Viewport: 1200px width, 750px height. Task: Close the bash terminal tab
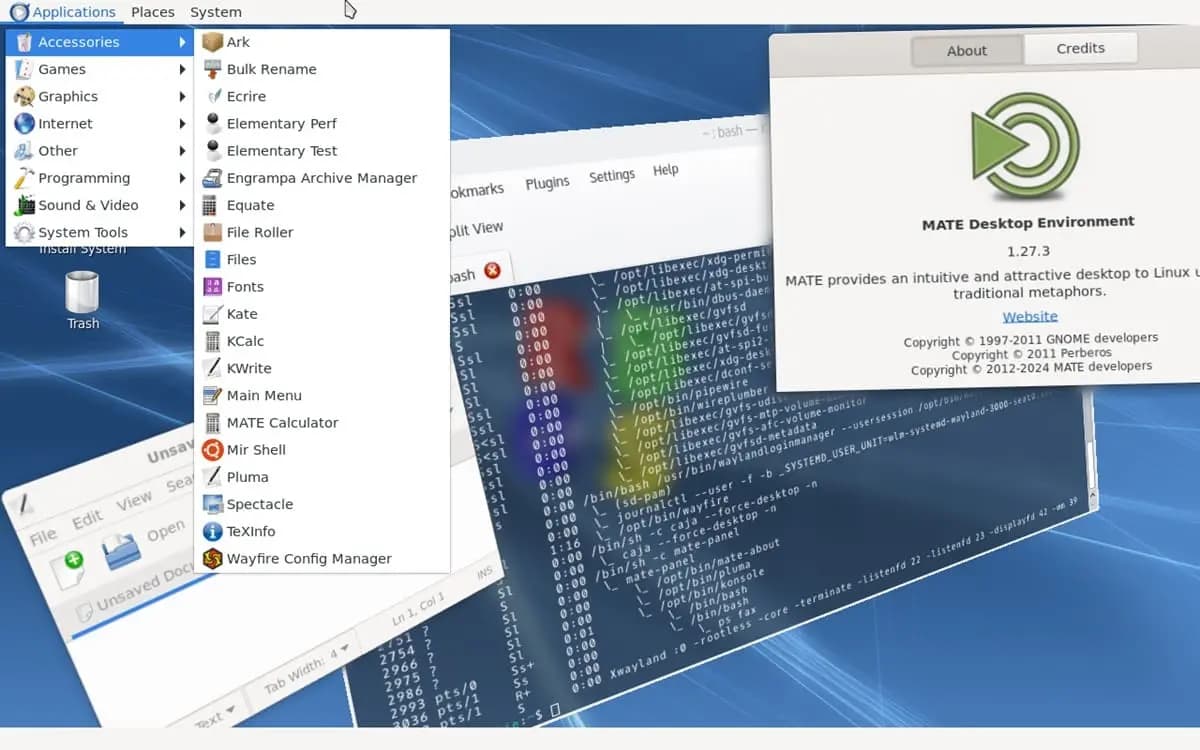(x=492, y=270)
